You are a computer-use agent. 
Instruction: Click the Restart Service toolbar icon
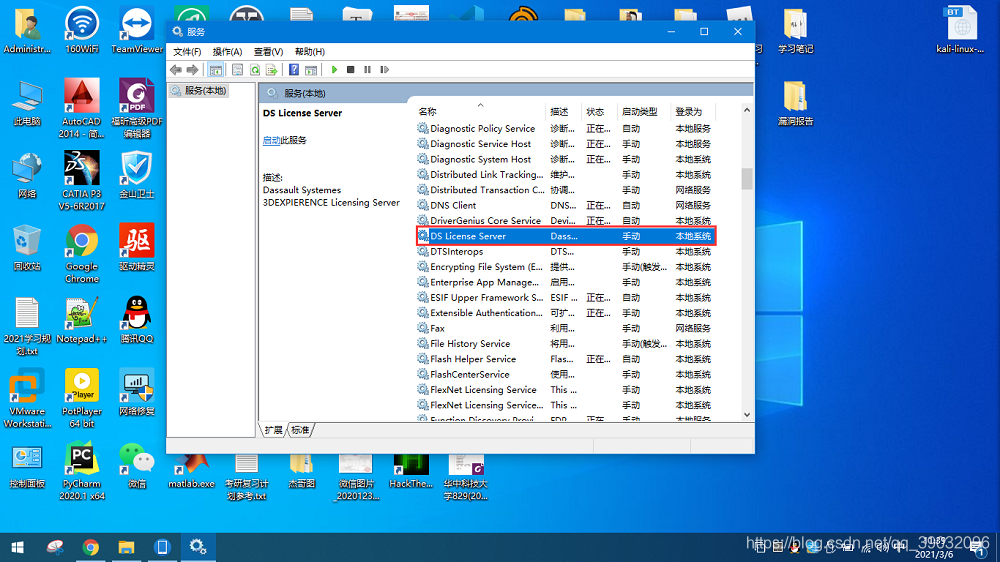(384, 70)
